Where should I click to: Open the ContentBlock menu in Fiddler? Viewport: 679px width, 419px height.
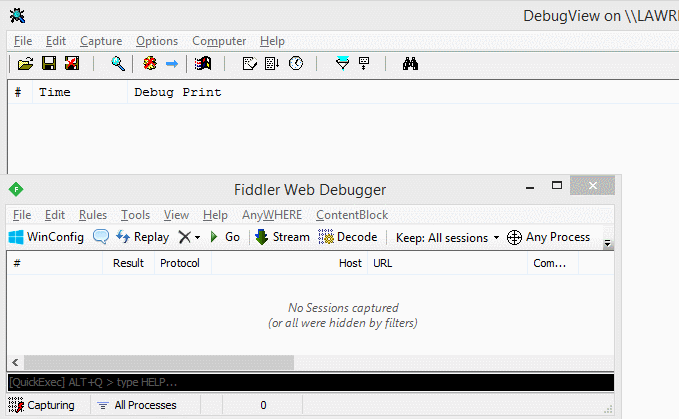click(x=352, y=215)
